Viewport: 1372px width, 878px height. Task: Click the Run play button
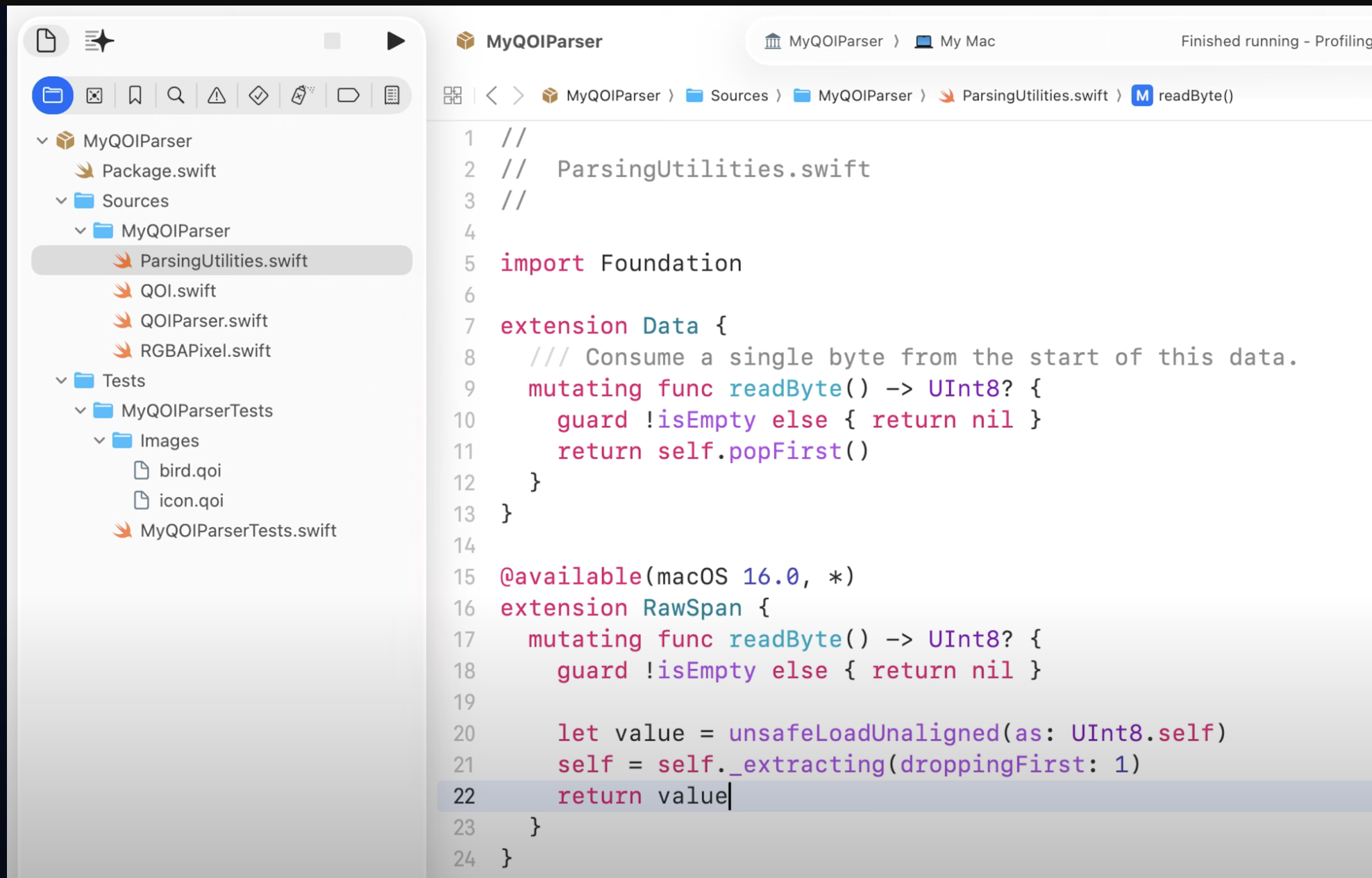395,41
